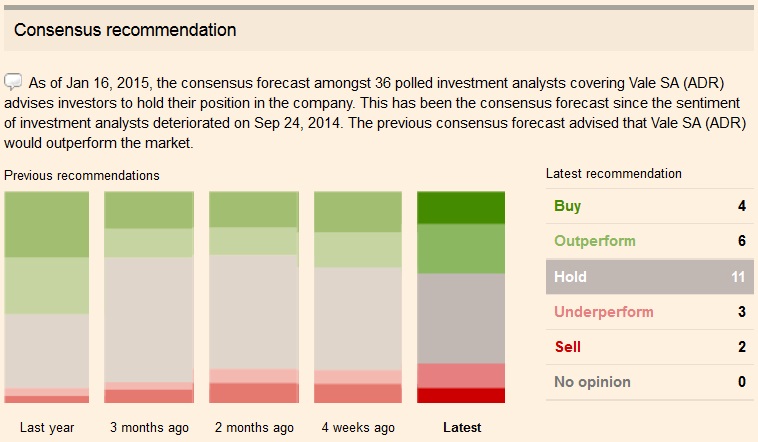The width and height of the screenshot is (758, 442).
Task: Click the speech bubble icon beside the summary
Action: coord(13,81)
